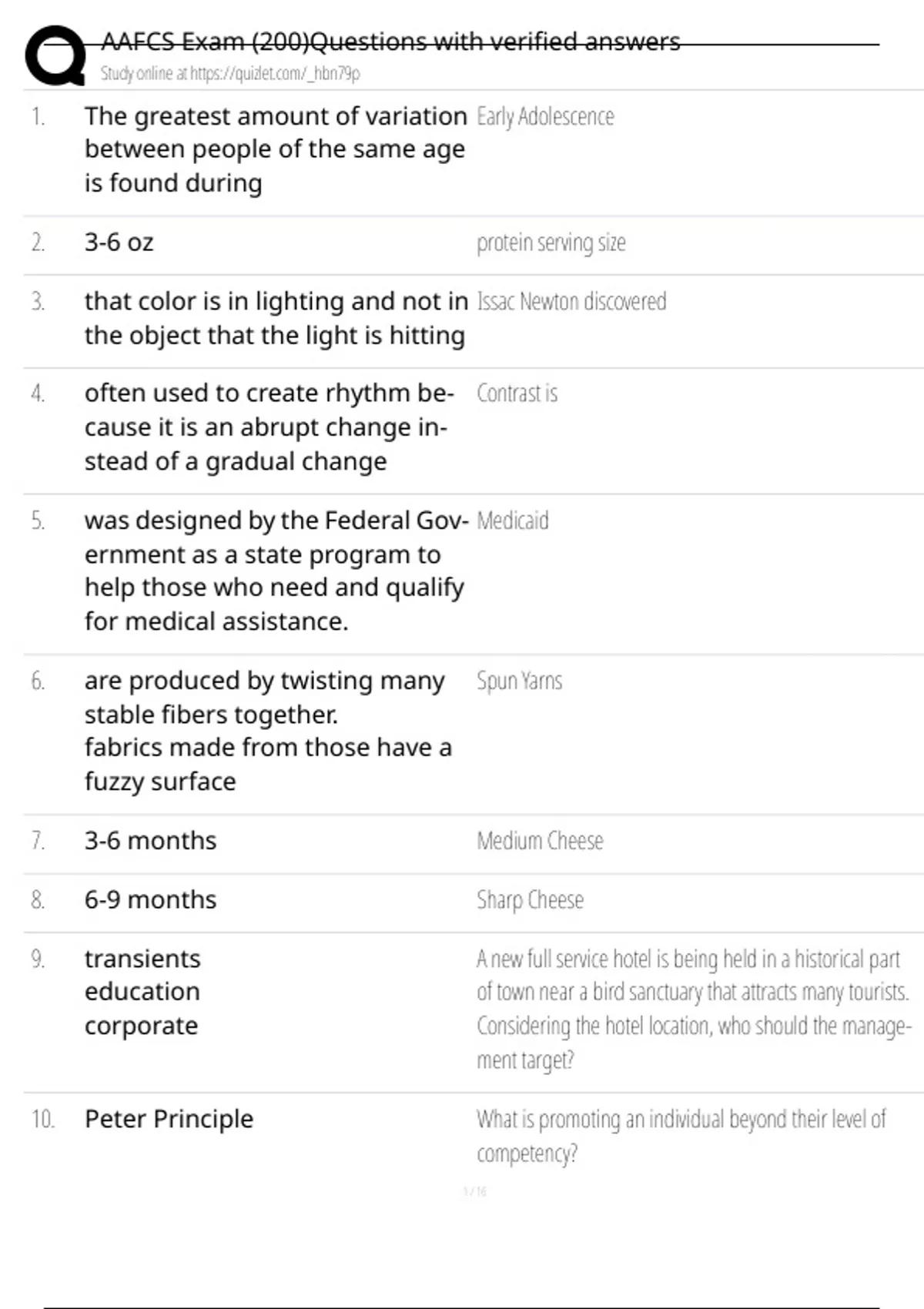Click the Quizlet Q logo icon

(55, 55)
